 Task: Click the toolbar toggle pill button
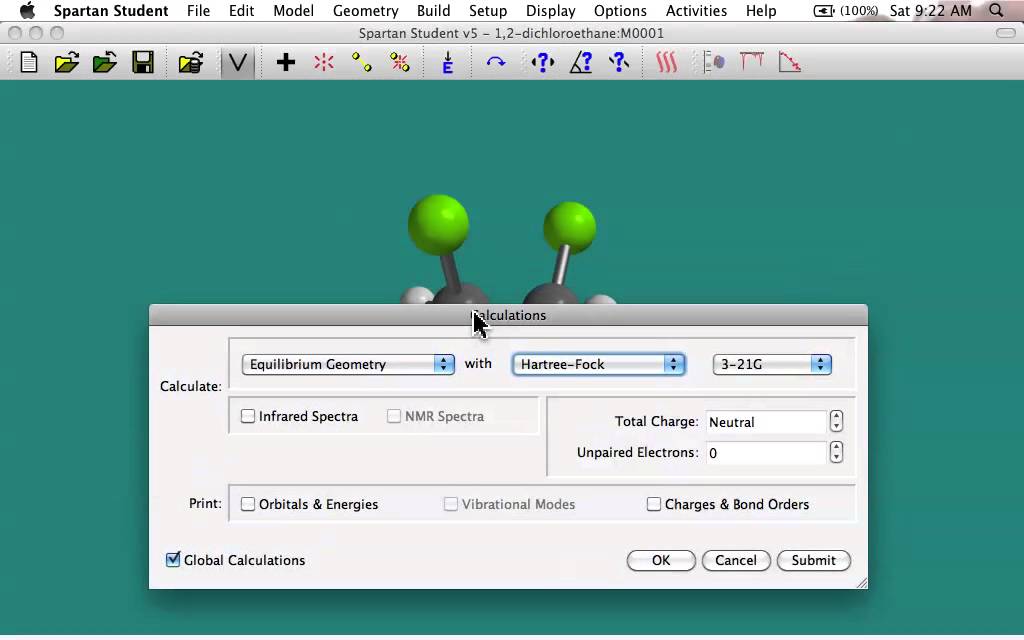tap(1005, 33)
